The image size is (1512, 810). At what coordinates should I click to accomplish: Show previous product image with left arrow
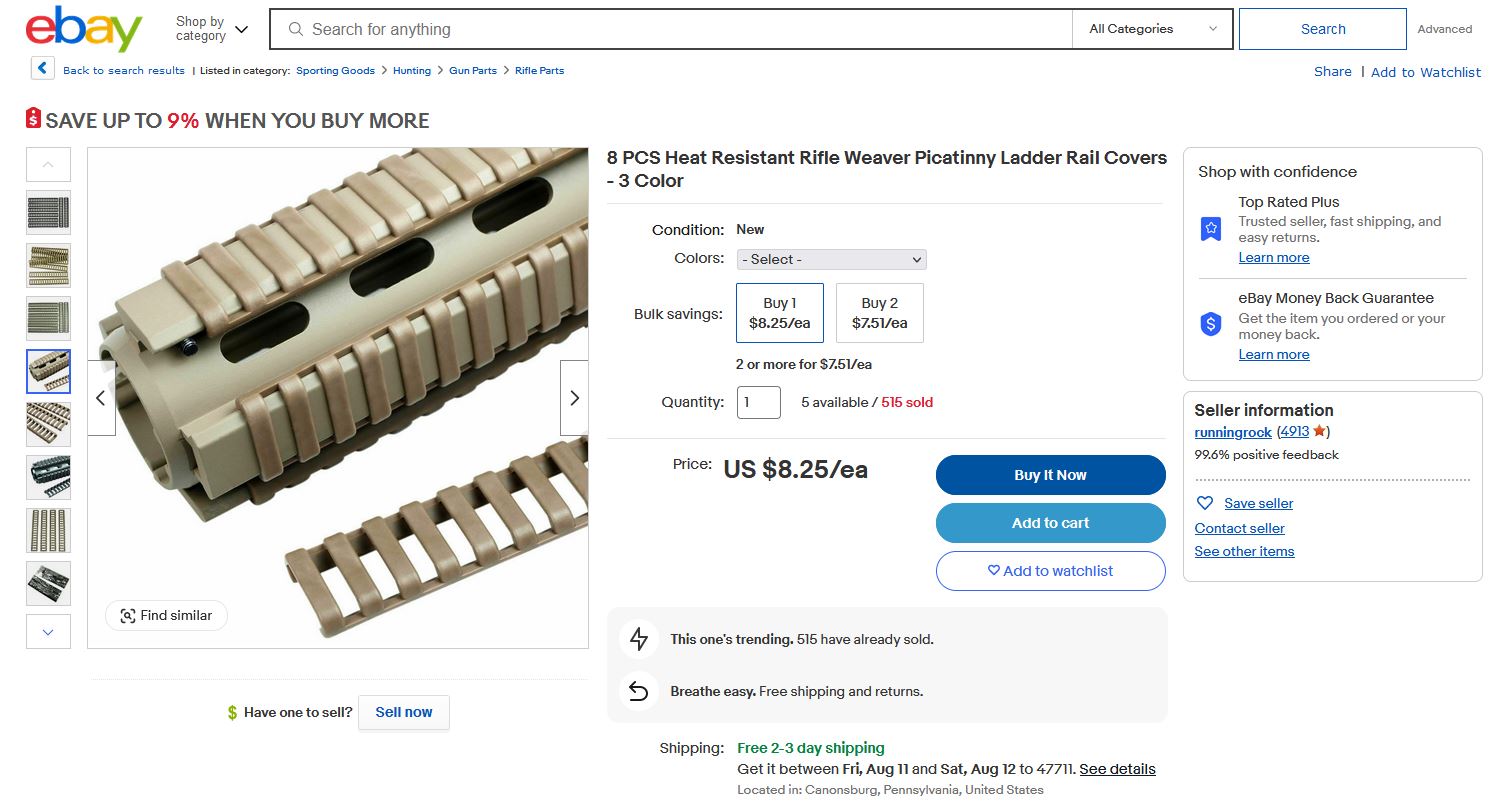click(x=101, y=398)
